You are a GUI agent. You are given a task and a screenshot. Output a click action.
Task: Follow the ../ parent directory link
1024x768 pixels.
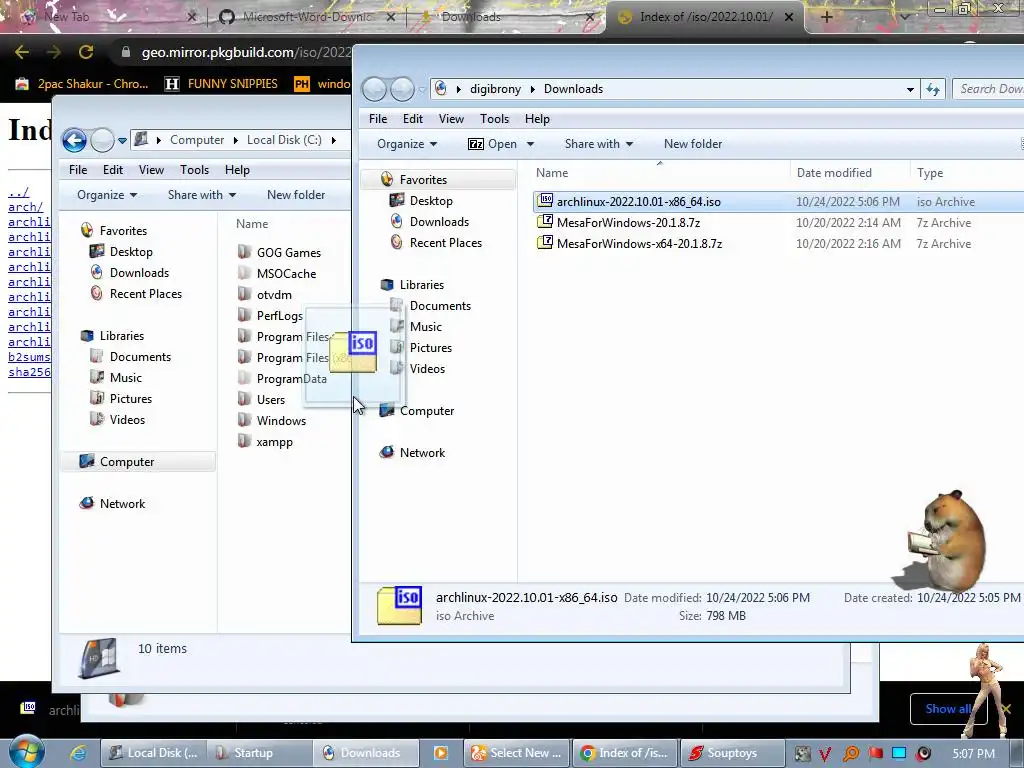coord(18,192)
